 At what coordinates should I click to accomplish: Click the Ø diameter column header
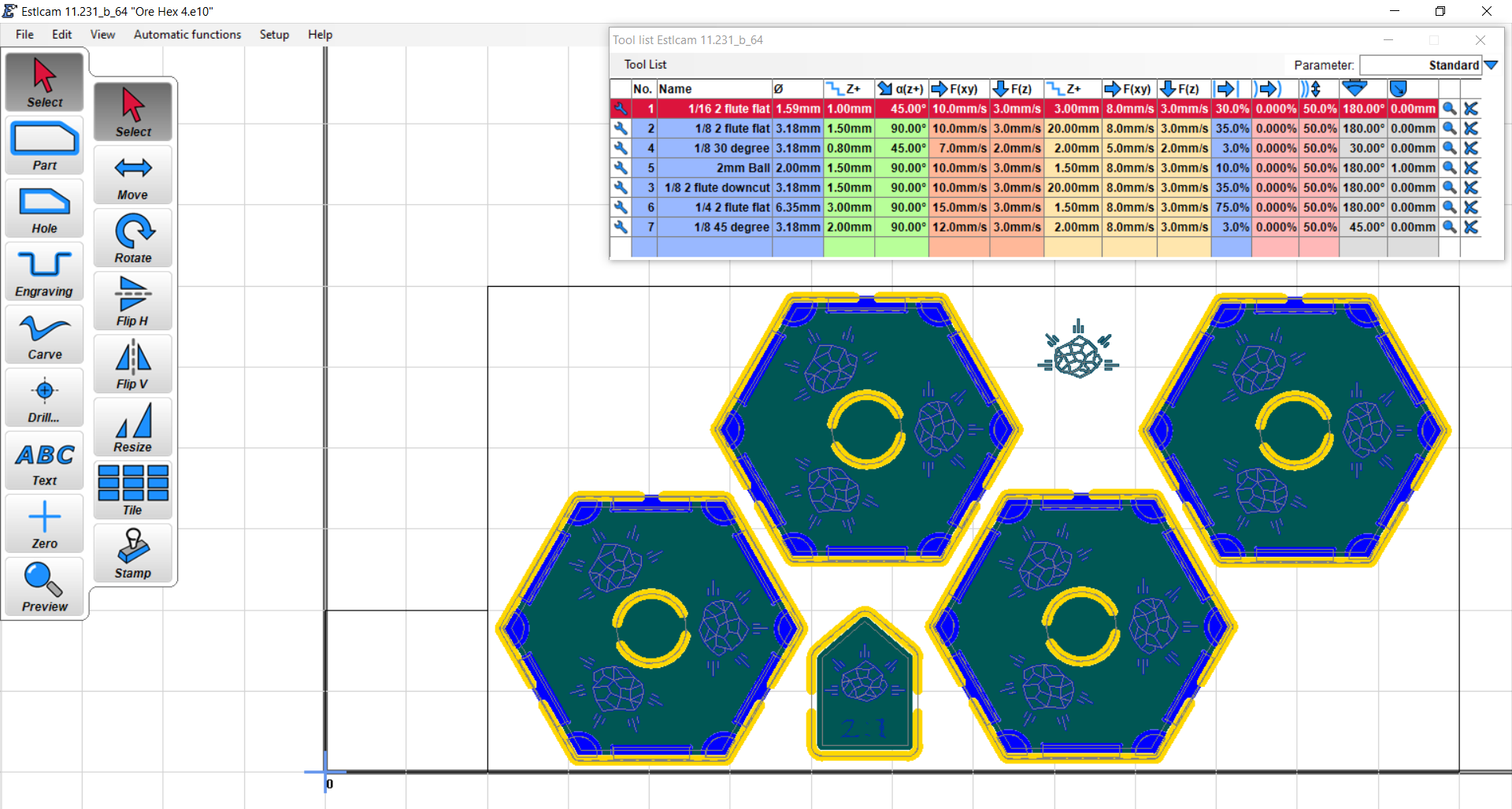click(x=798, y=89)
